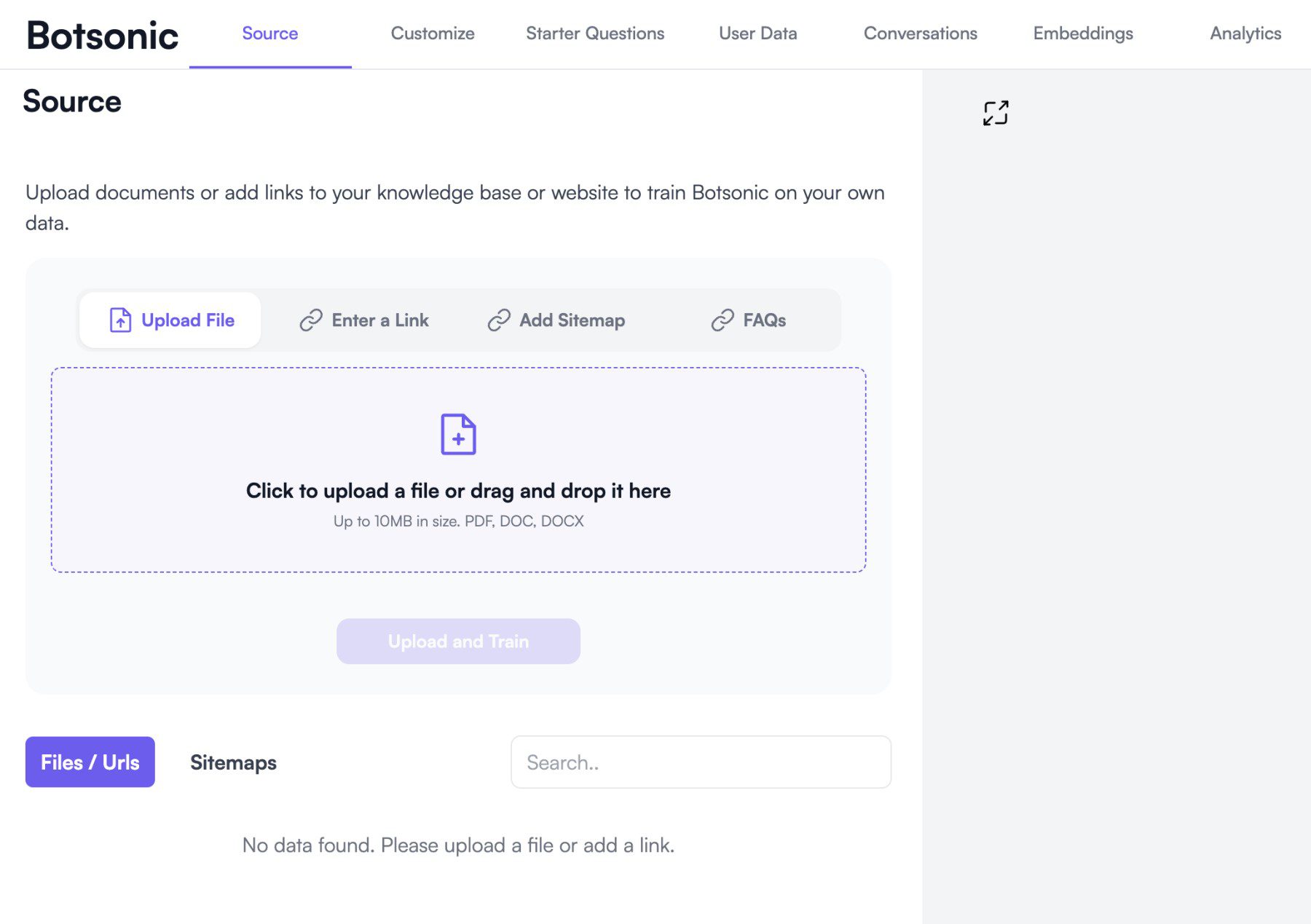The height and width of the screenshot is (924, 1311).
Task: Open the Customize tab
Action: click(433, 33)
